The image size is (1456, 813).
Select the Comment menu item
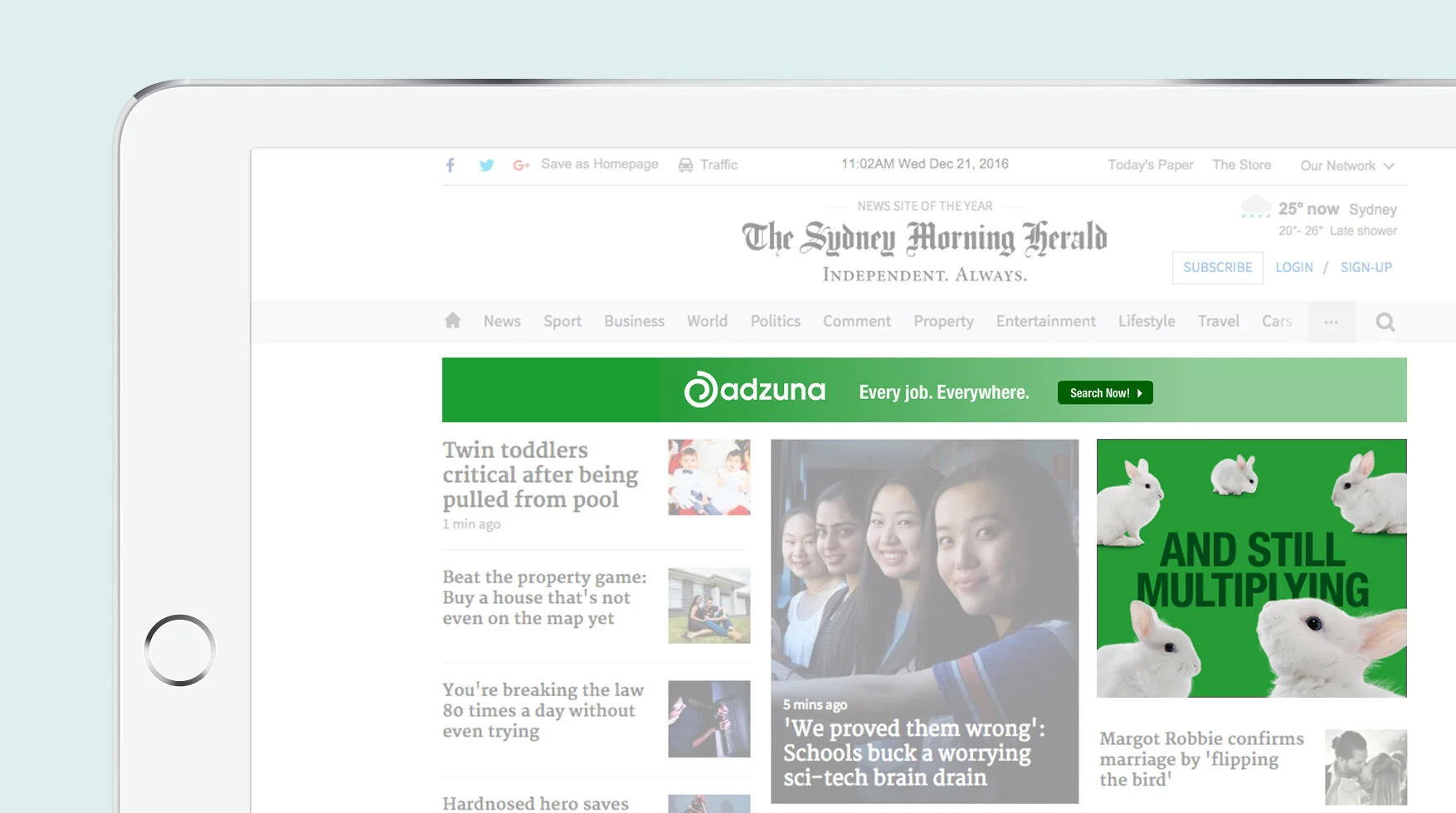coord(856,321)
